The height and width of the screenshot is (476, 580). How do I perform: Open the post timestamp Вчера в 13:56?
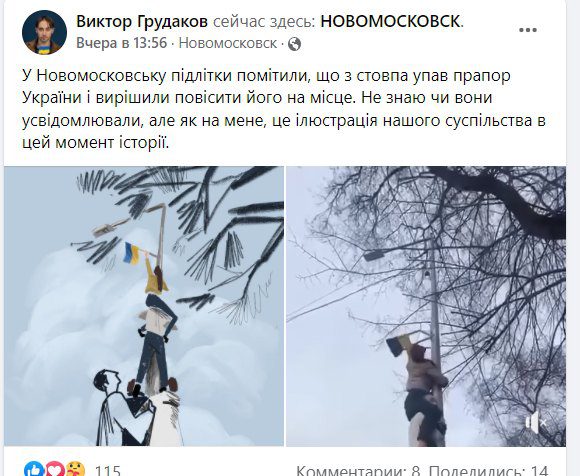point(122,43)
